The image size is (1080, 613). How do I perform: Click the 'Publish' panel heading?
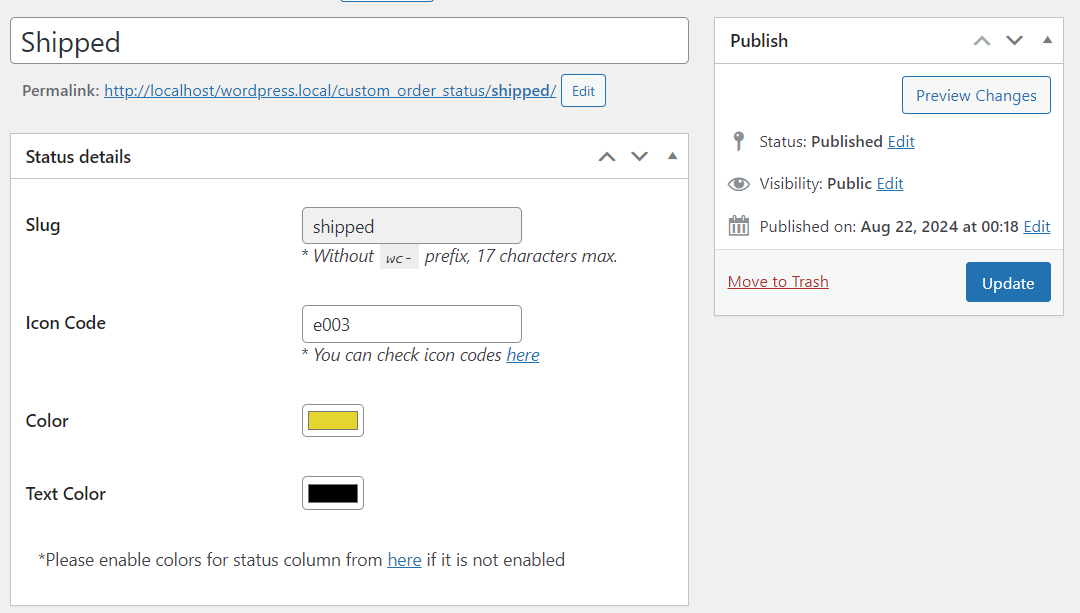pos(759,41)
